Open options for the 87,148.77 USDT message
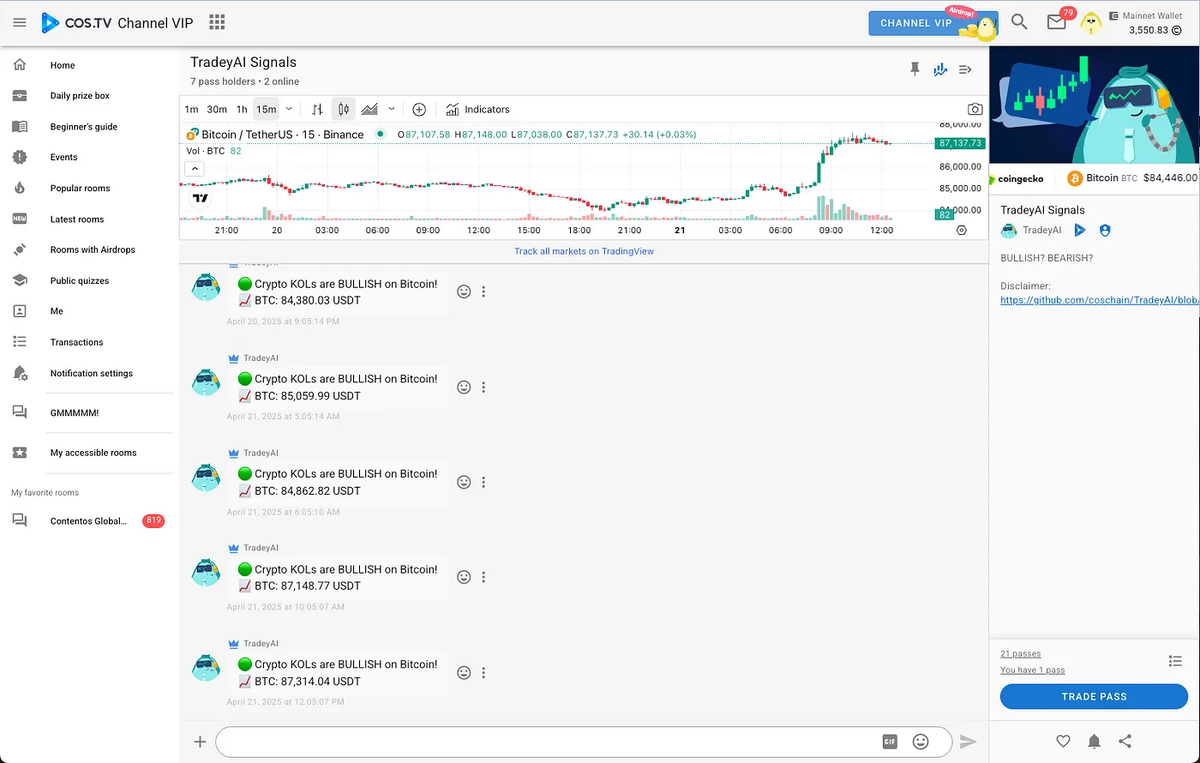 [x=484, y=577]
